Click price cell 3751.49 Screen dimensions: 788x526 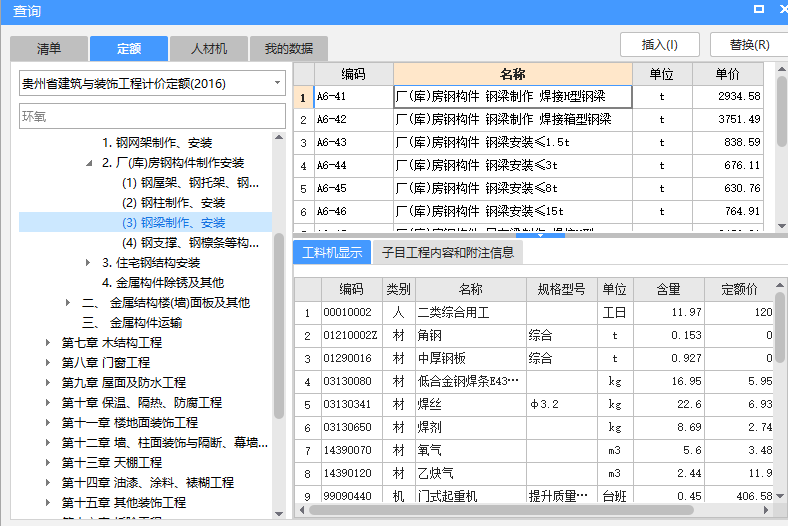(x=728, y=120)
